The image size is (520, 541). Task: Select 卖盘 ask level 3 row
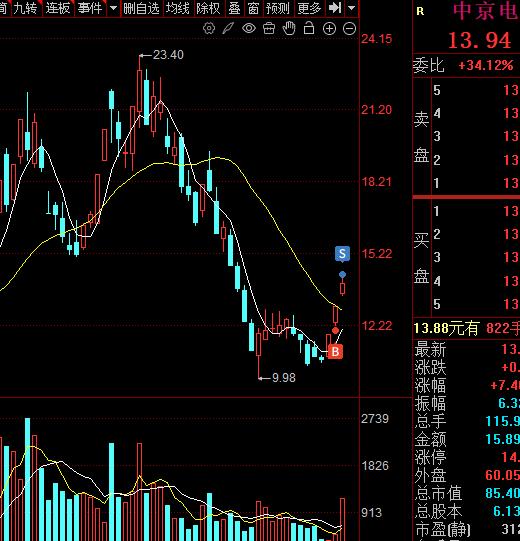tap(476, 136)
